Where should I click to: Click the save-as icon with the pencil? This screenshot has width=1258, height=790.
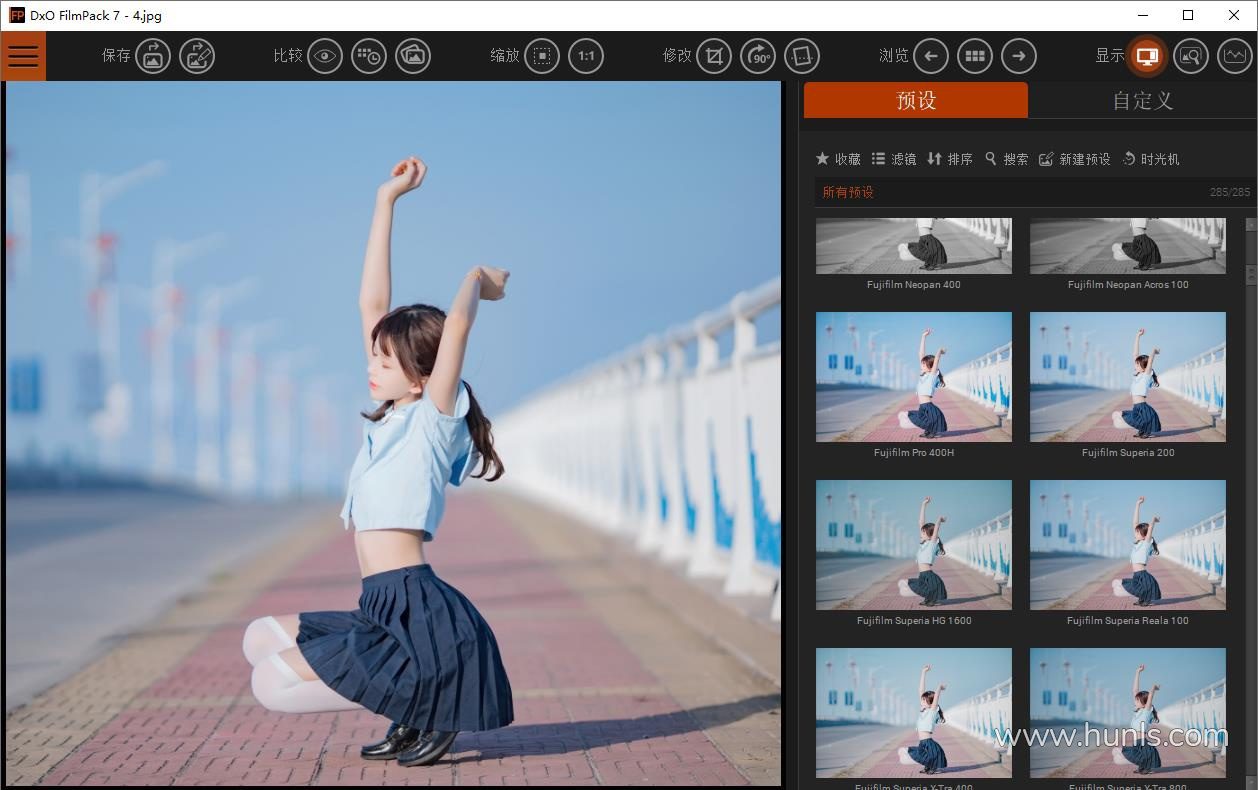(x=197, y=56)
